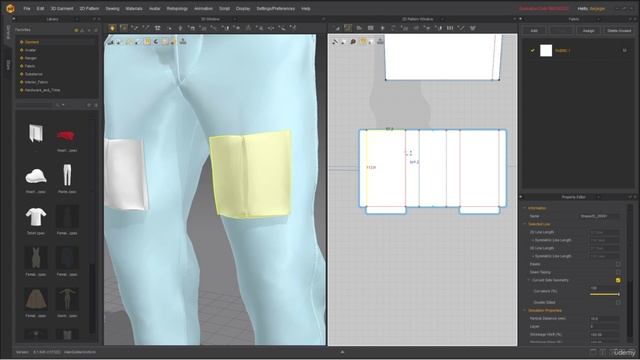Click the grid numbers icon in 3D toolbar
Viewport: 640px width, 360px height.
coord(158,28)
